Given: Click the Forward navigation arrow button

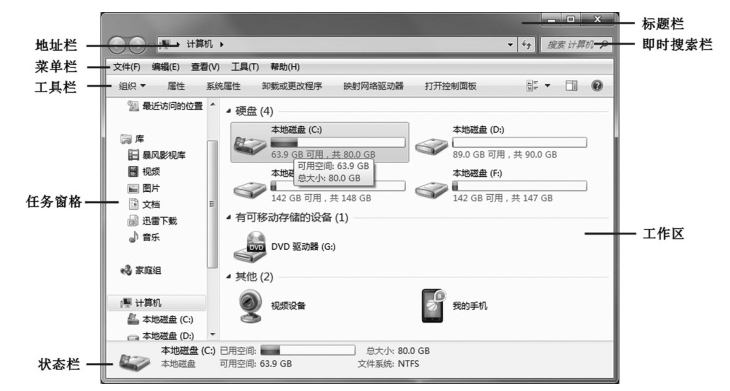Looking at the screenshot, I should (x=137, y=45).
